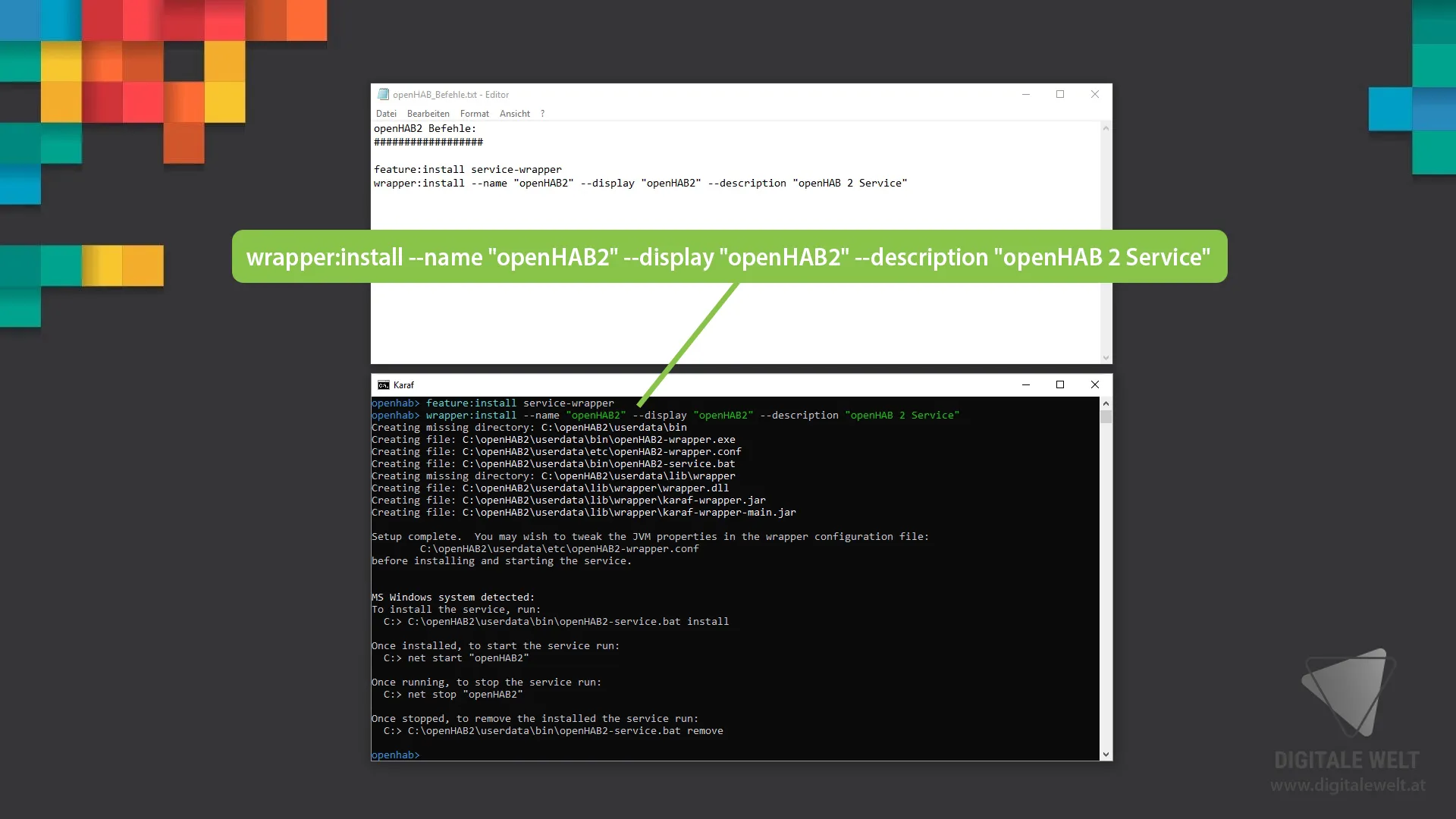Click the 'openHAB2 Befehle:' heading in Editor
Viewport: 1456px width, 819px height.
click(425, 129)
